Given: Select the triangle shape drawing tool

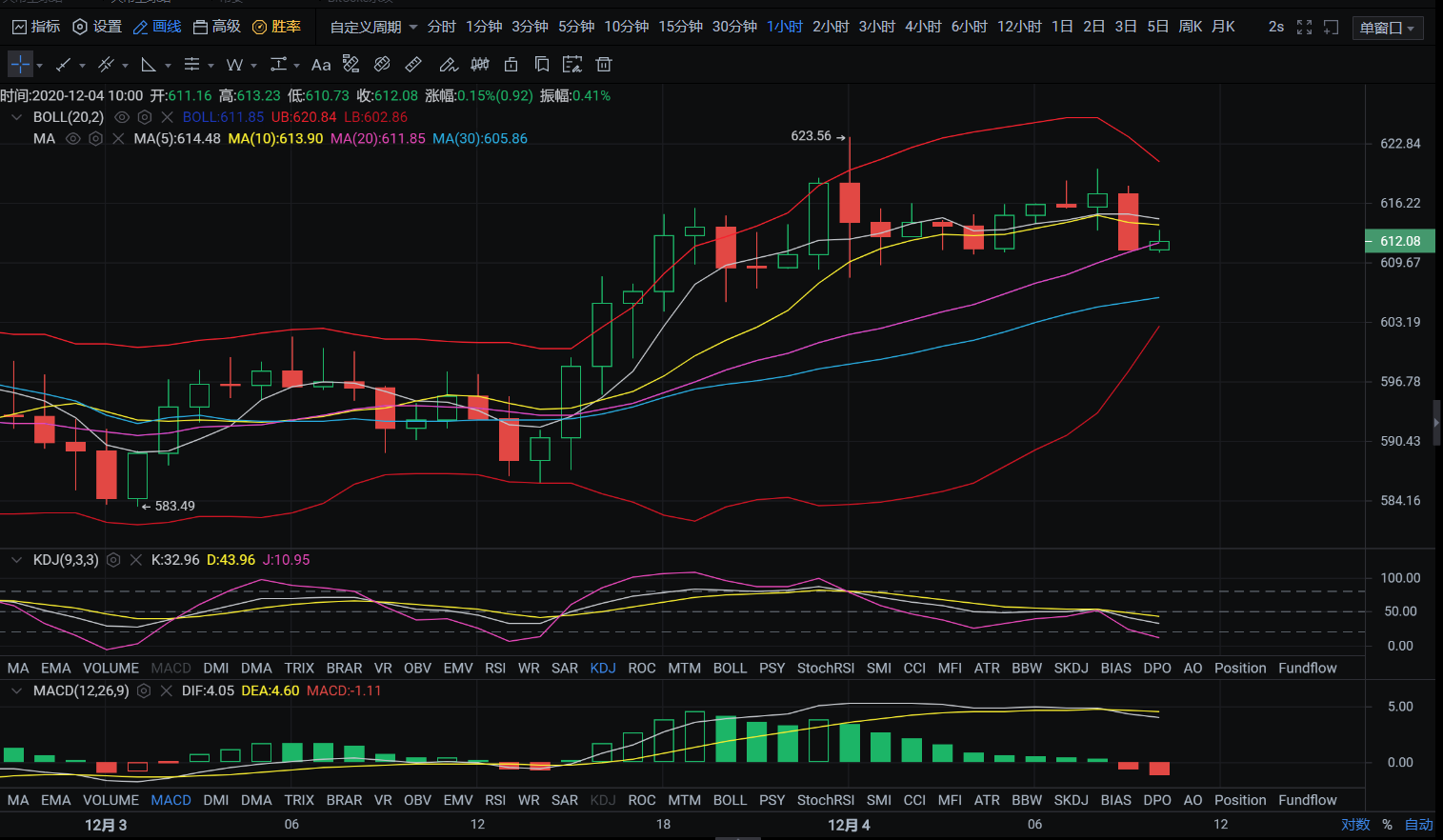Looking at the screenshot, I should 149,65.
